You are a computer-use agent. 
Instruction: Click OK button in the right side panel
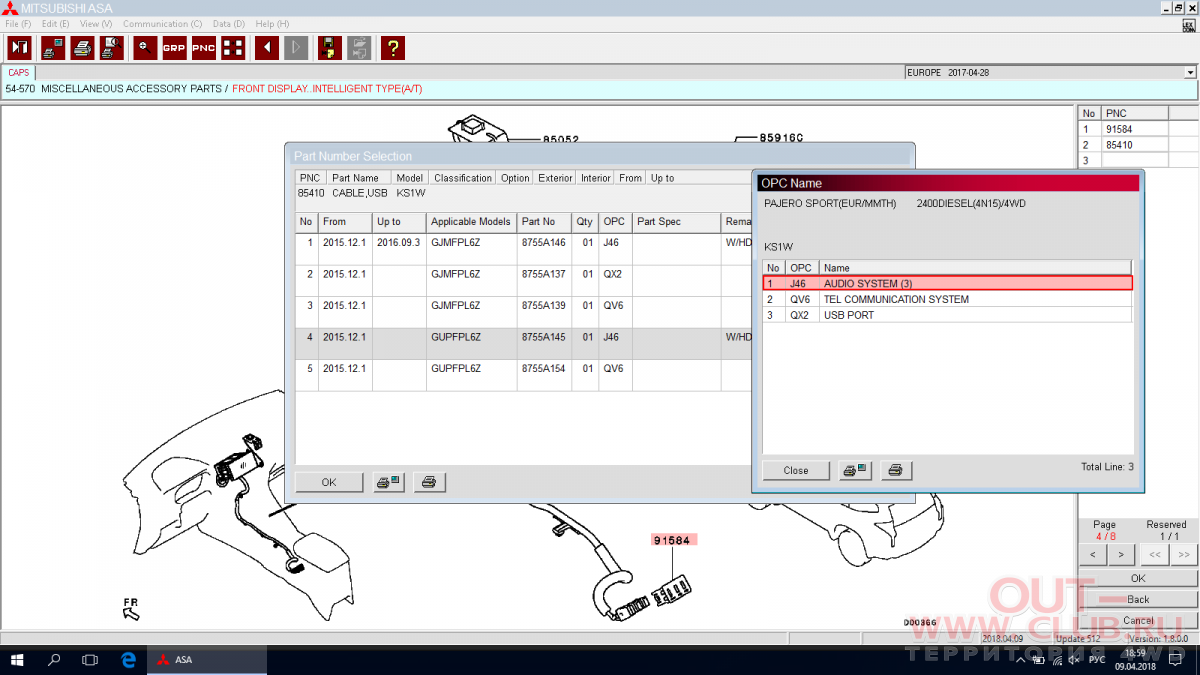pos(1138,578)
